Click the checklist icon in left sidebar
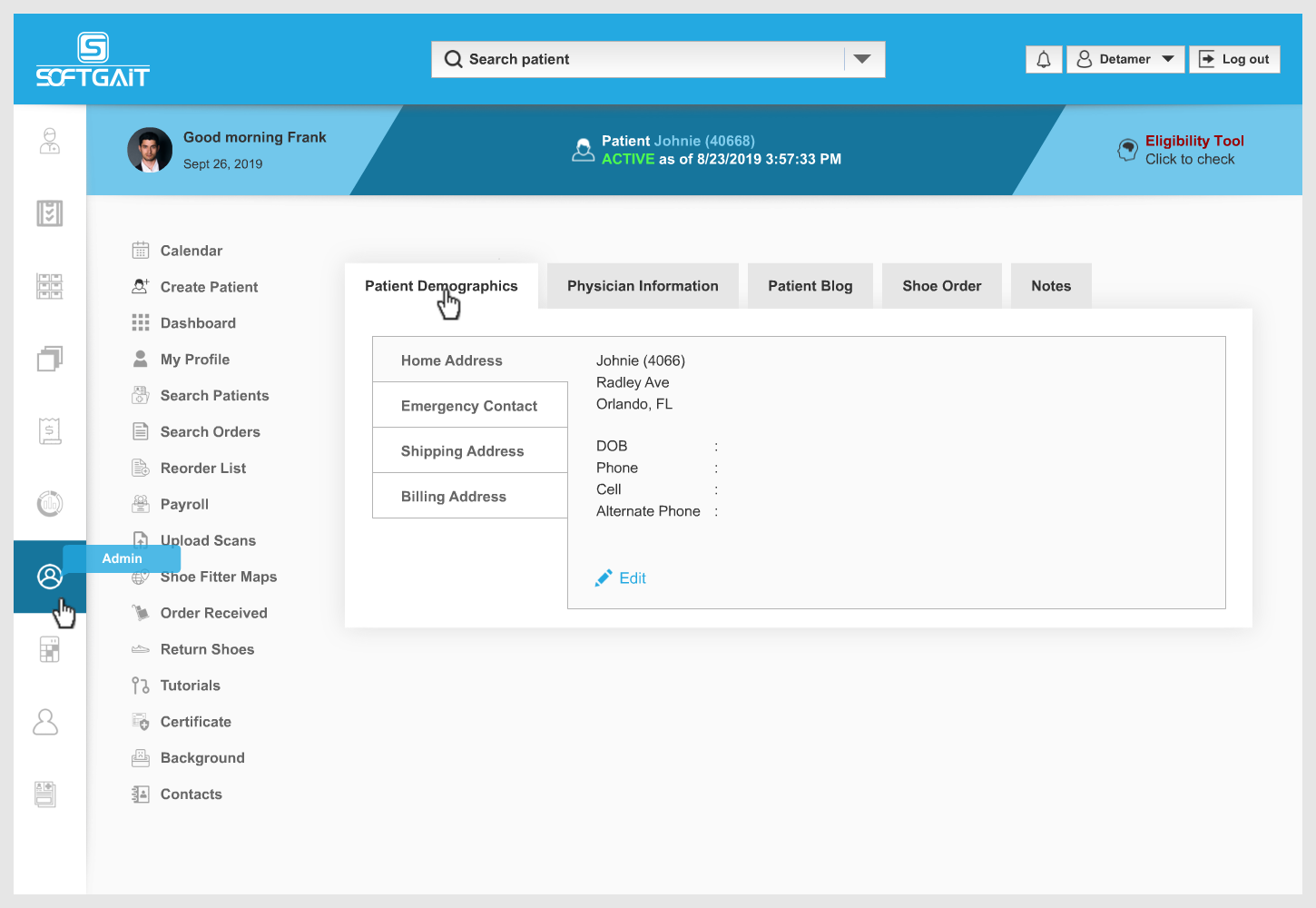This screenshot has width=1316, height=908. pyautogui.click(x=50, y=213)
